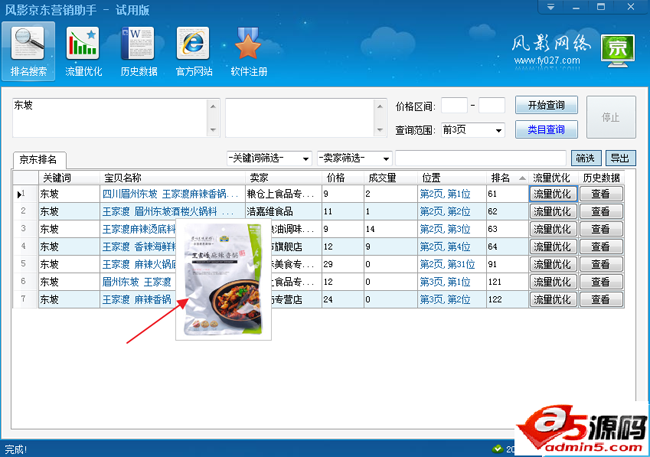Image resolution: width=650 pixels, height=457 pixels.
Task: Click the green 京 monitor logo icon
Action: click(x=618, y=51)
